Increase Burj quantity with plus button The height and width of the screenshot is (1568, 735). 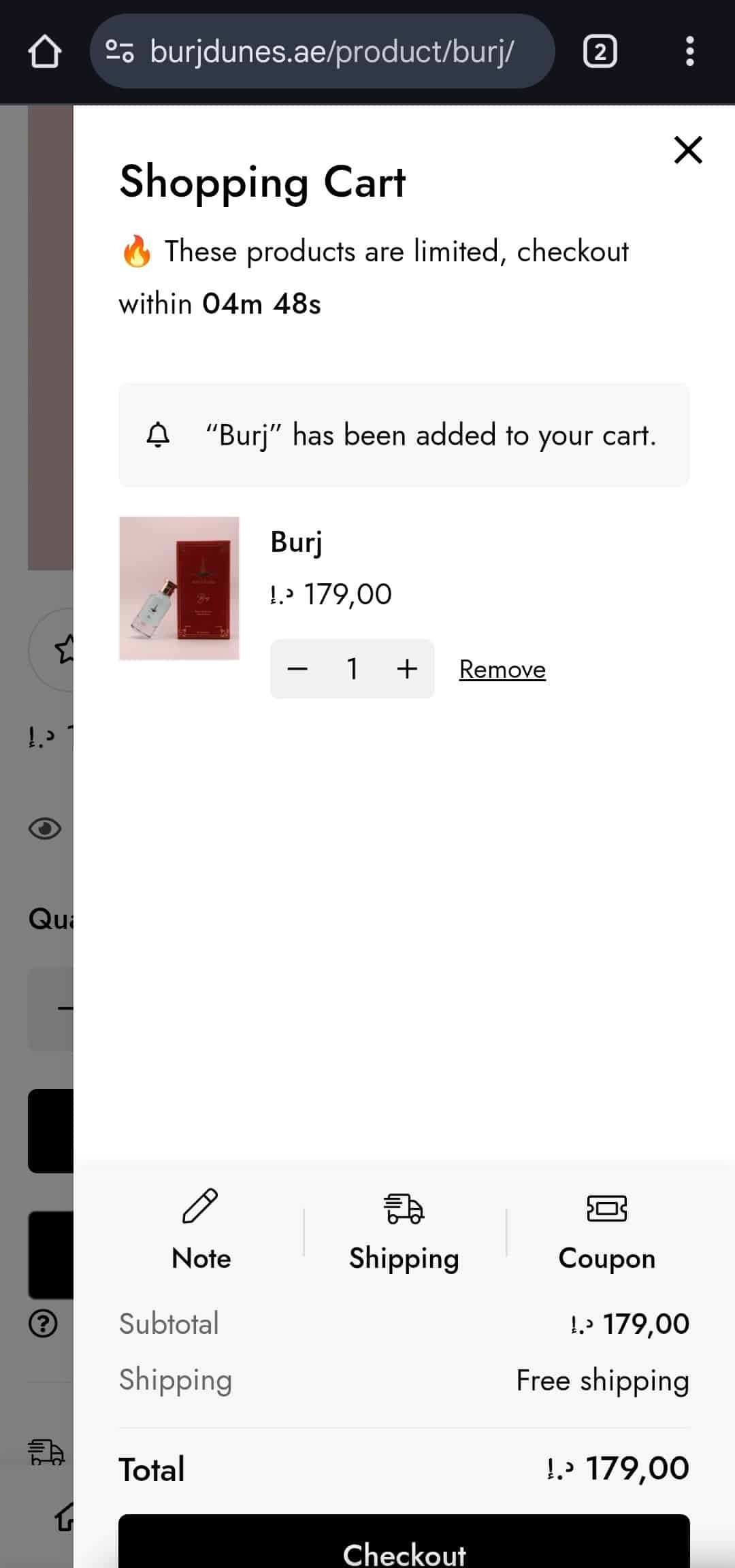pyautogui.click(x=407, y=669)
